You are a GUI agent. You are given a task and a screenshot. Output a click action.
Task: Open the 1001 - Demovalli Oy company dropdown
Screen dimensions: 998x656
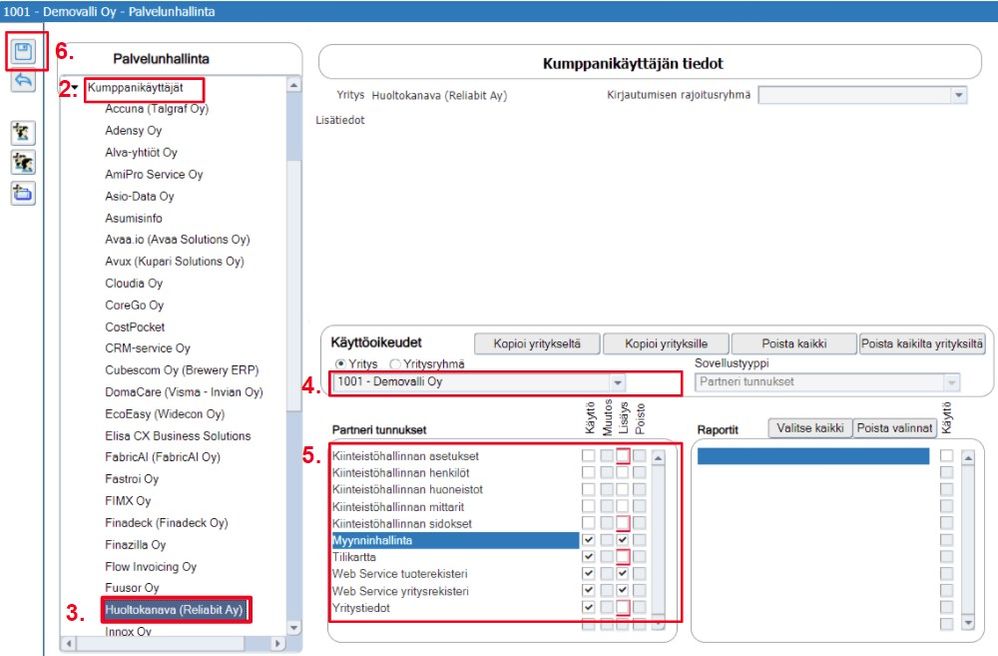click(x=617, y=382)
